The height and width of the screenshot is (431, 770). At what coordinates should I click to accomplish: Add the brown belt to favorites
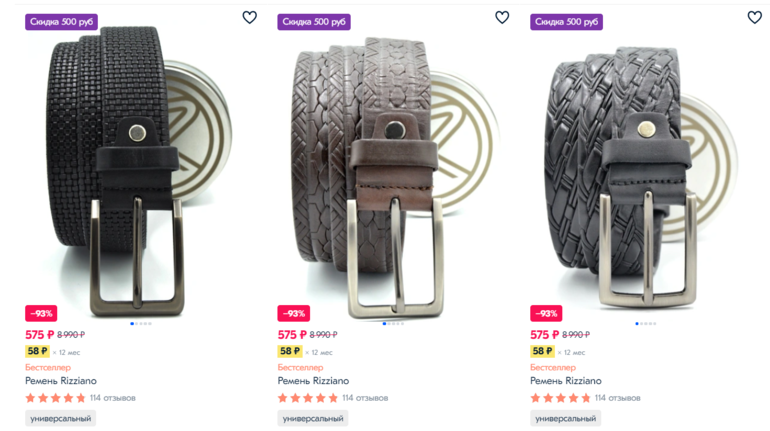point(502,17)
